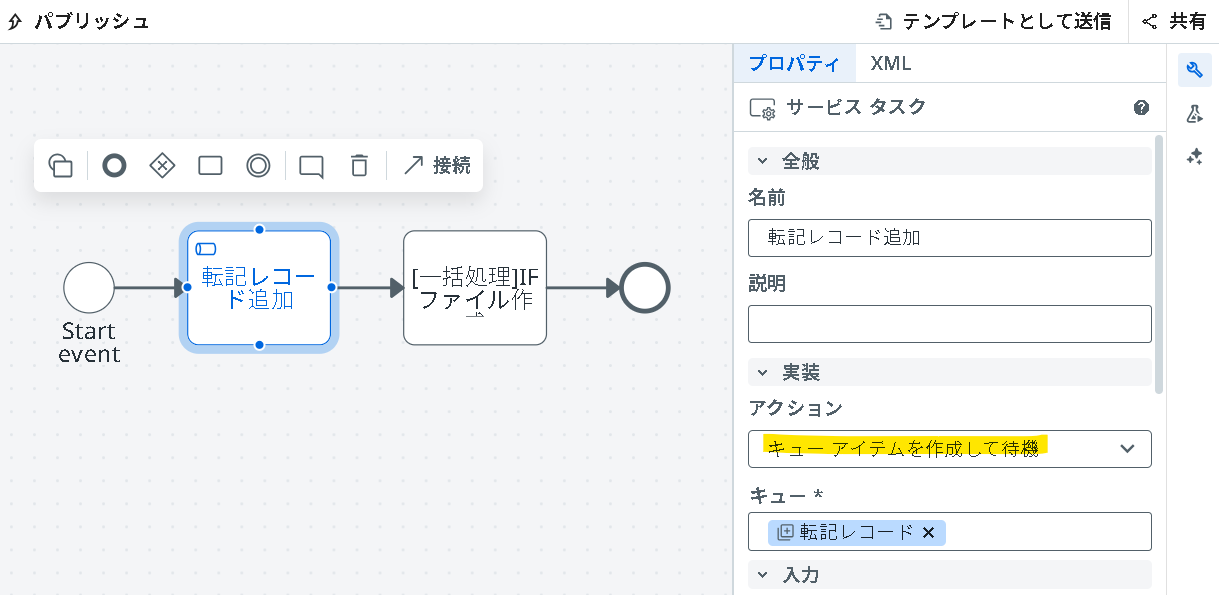
Task: Select the gateway (diamond) shape tool
Action: (x=162, y=165)
